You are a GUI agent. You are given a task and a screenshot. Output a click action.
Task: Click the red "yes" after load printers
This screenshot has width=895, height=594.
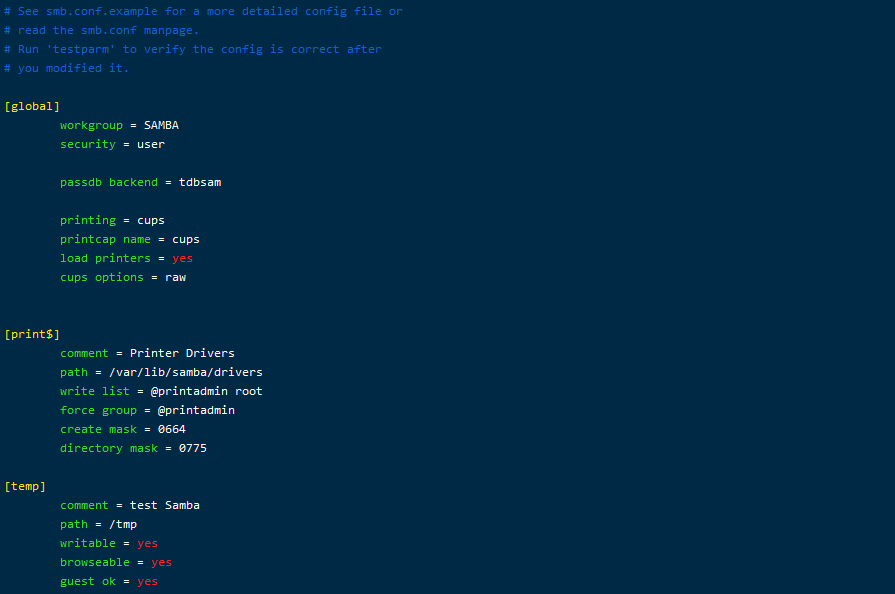click(x=182, y=258)
